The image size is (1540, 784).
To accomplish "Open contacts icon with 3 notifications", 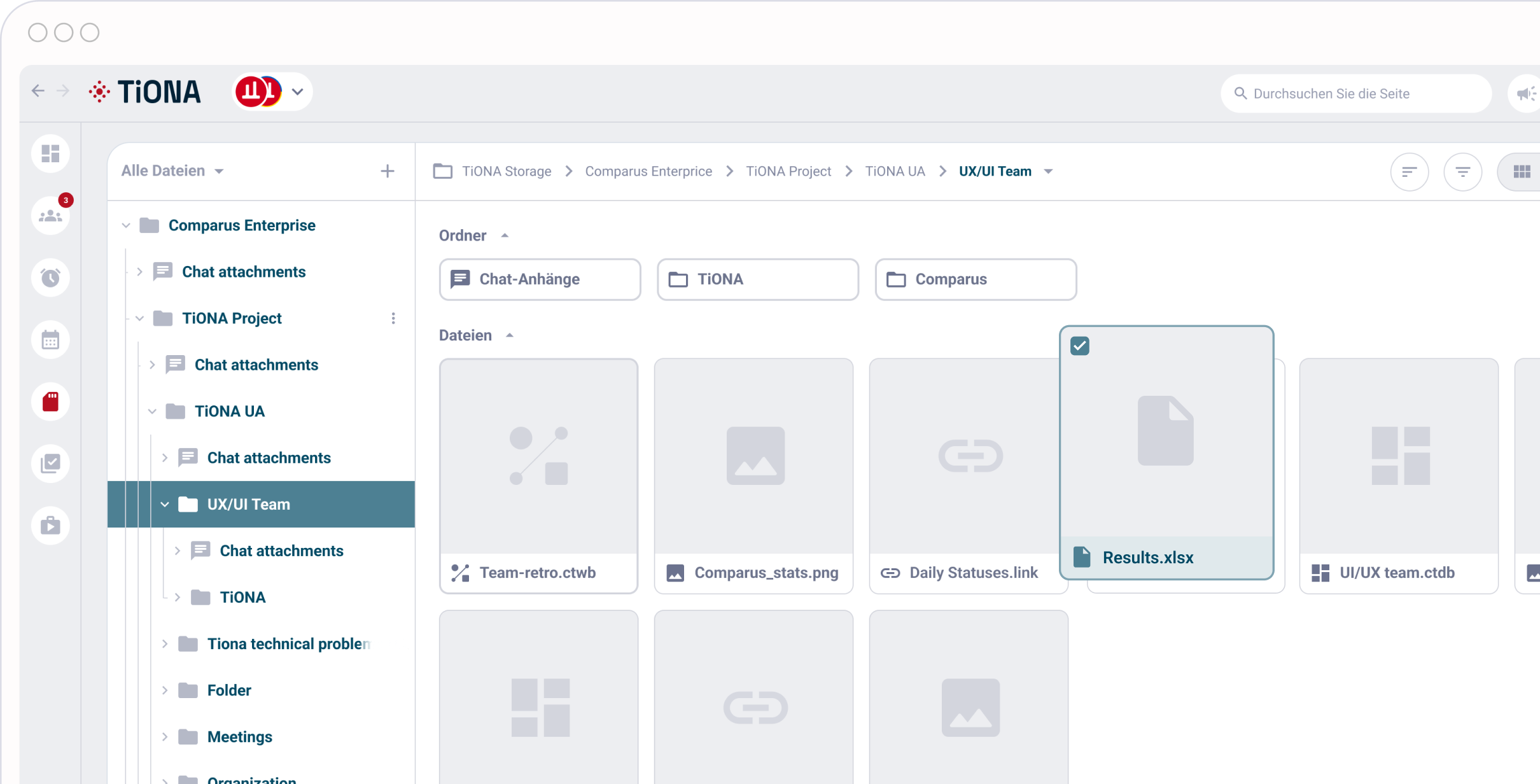I will coord(50,216).
